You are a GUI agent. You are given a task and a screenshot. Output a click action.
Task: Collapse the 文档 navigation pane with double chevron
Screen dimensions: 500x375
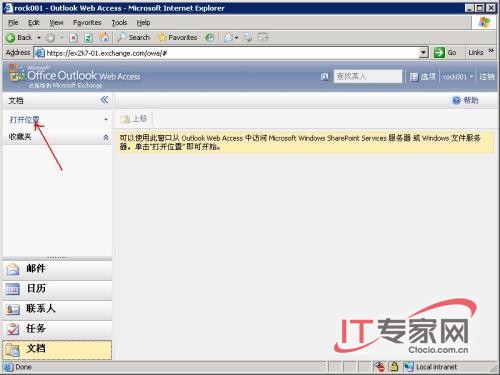coord(104,100)
